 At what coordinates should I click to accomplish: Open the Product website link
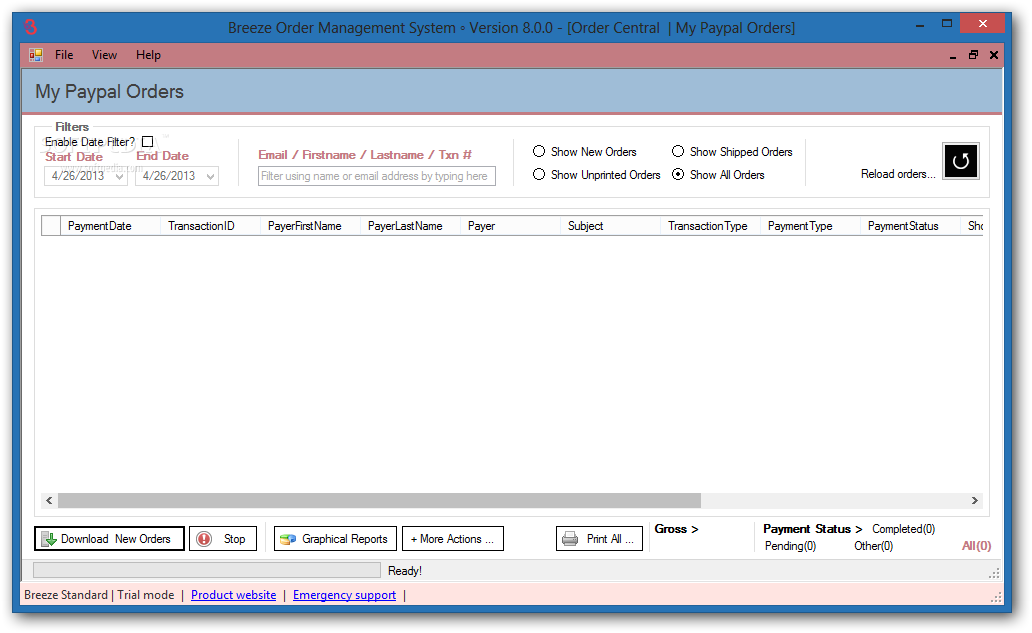[x=234, y=595]
